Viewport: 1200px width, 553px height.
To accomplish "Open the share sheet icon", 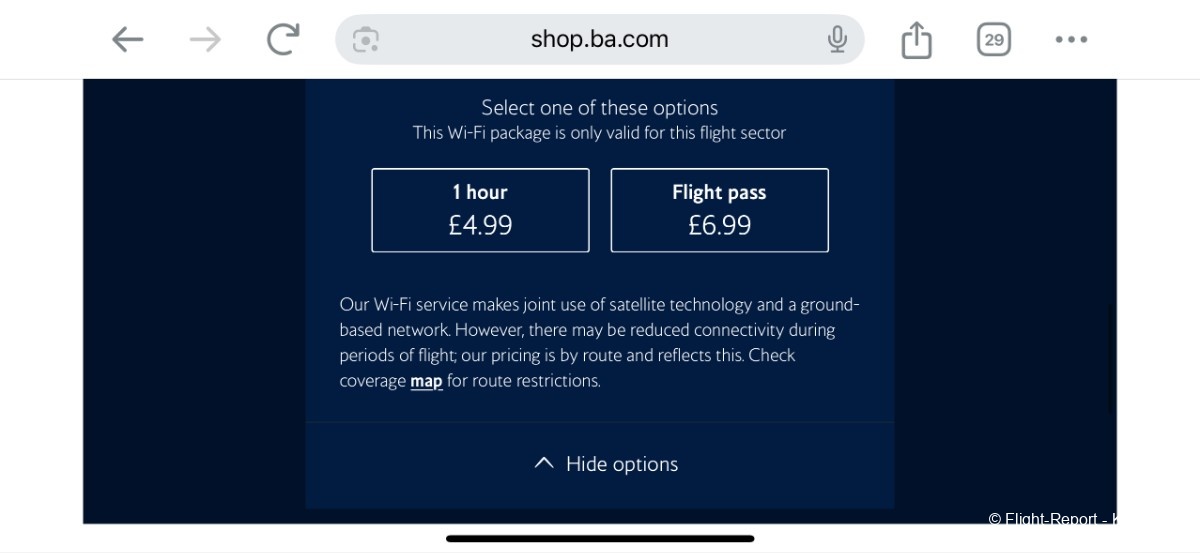I will [916, 40].
